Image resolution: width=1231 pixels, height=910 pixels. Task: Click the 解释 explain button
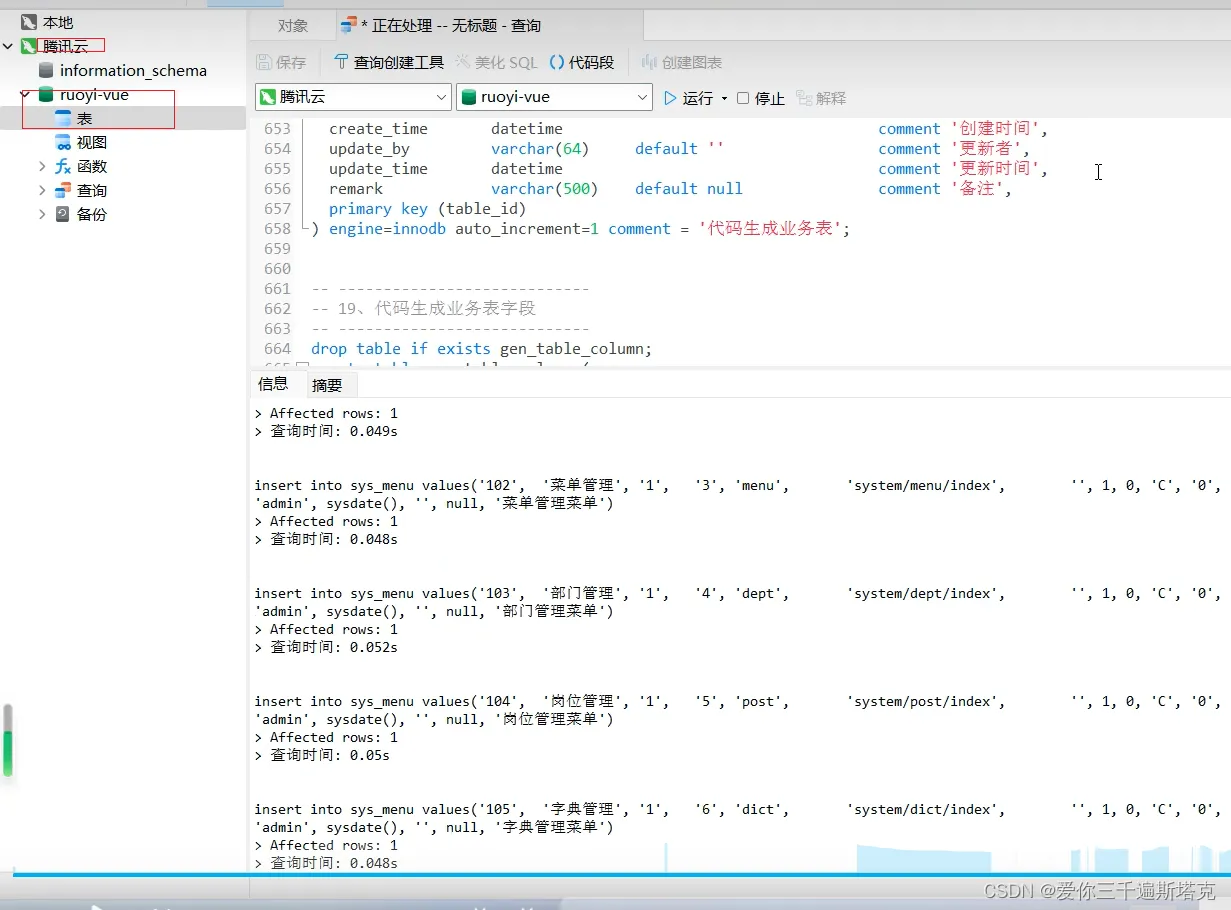pos(821,98)
